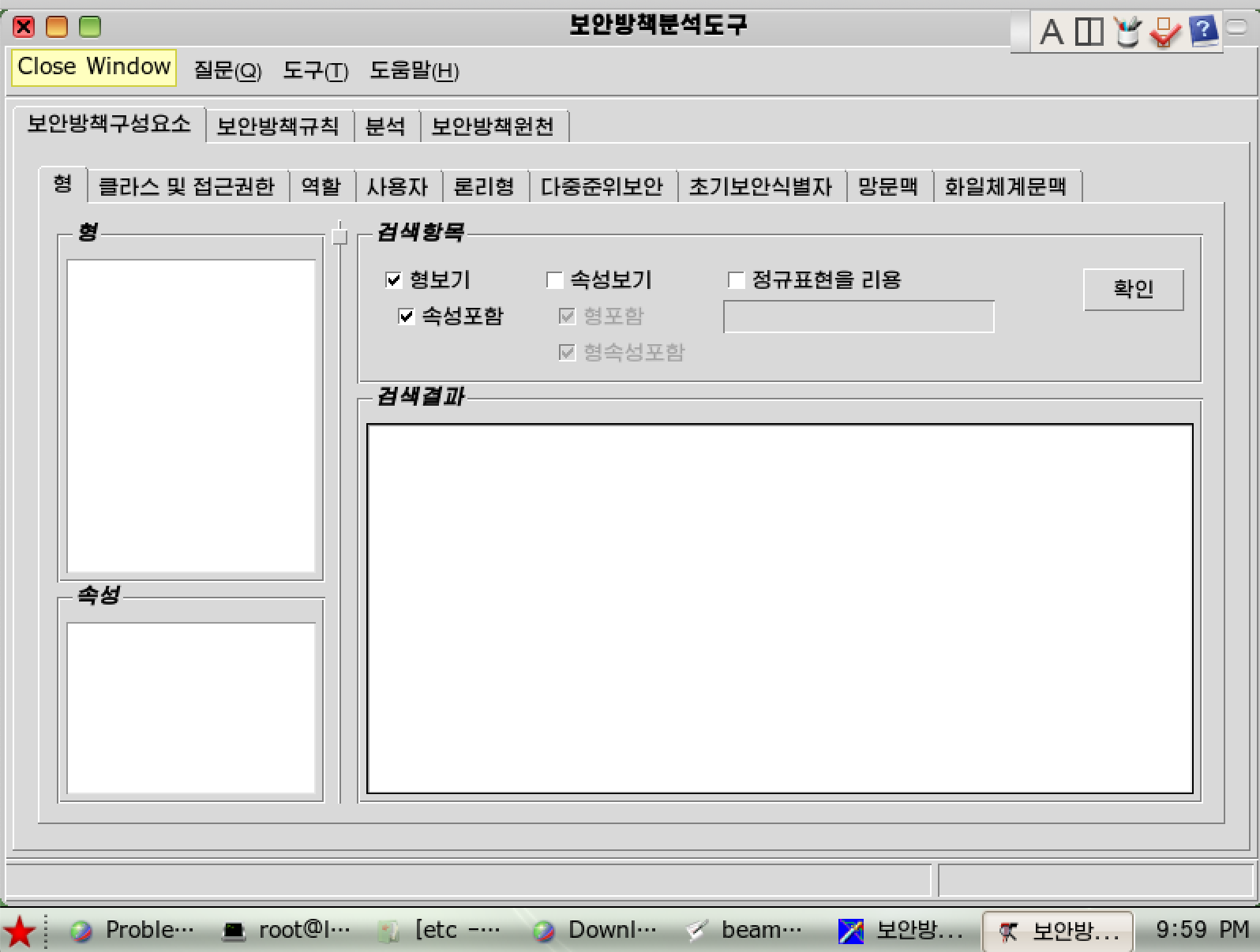The height and width of the screenshot is (952, 1260).
Task: Click the two-column layout icon in title toolbar
Action: tap(1089, 32)
